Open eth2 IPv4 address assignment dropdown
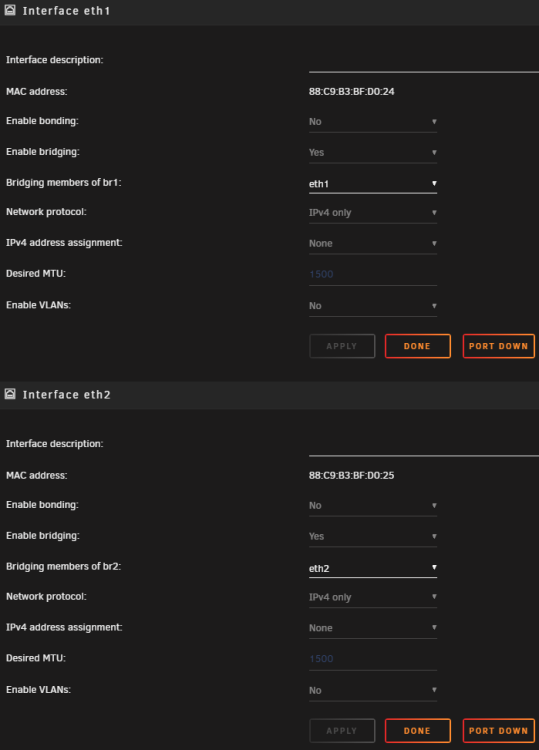The width and height of the screenshot is (539, 750). [373, 628]
